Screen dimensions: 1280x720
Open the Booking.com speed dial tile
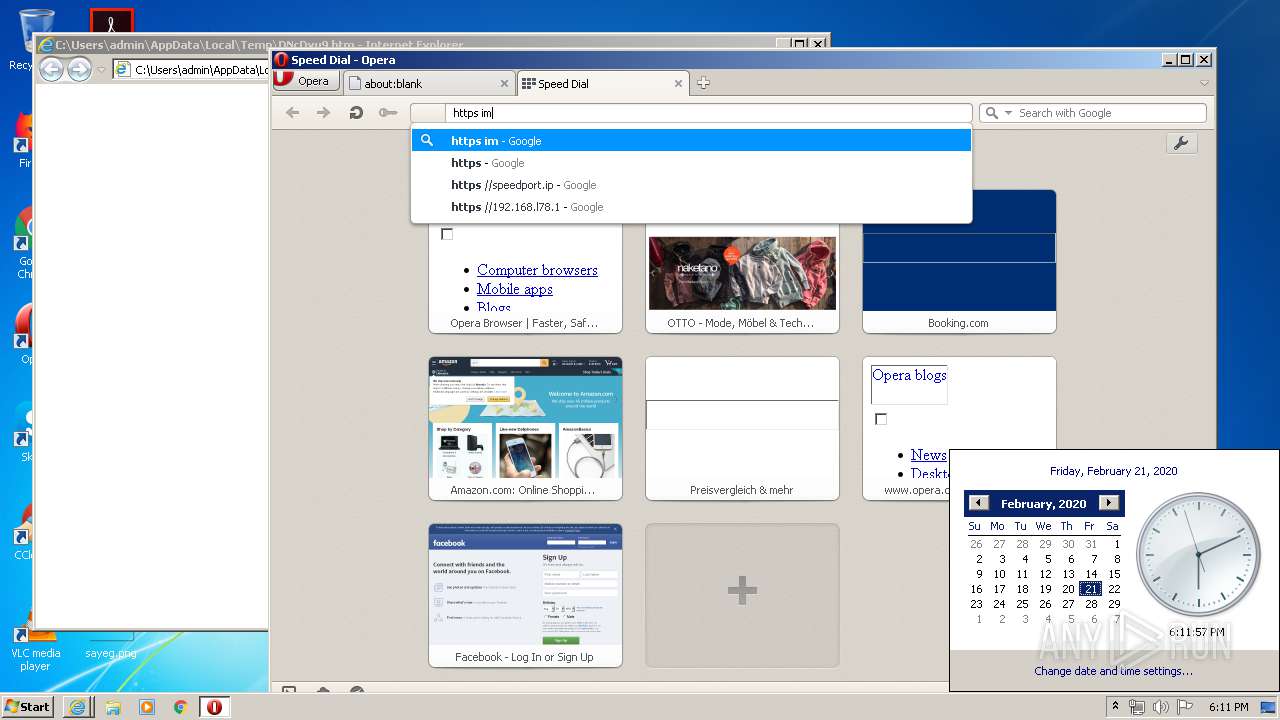click(x=959, y=261)
